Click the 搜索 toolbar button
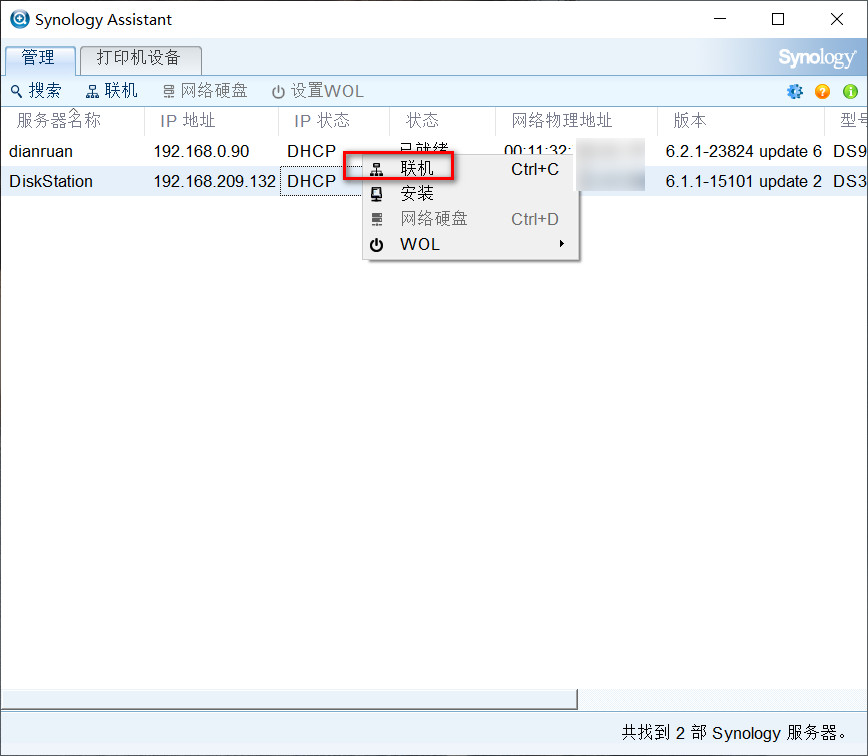The width and height of the screenshot is (868, 756). pos(37,91)
